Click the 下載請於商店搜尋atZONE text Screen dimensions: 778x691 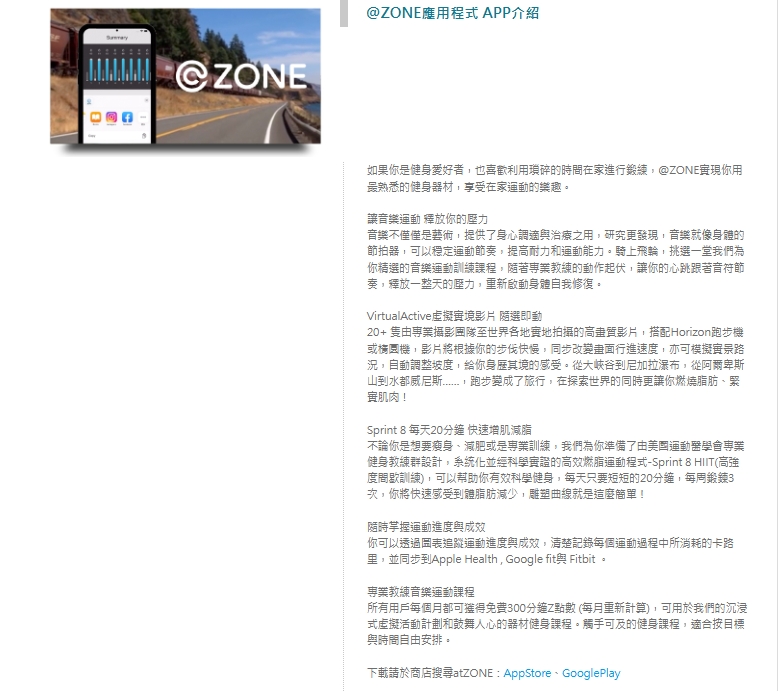click(x=434, y=673)
